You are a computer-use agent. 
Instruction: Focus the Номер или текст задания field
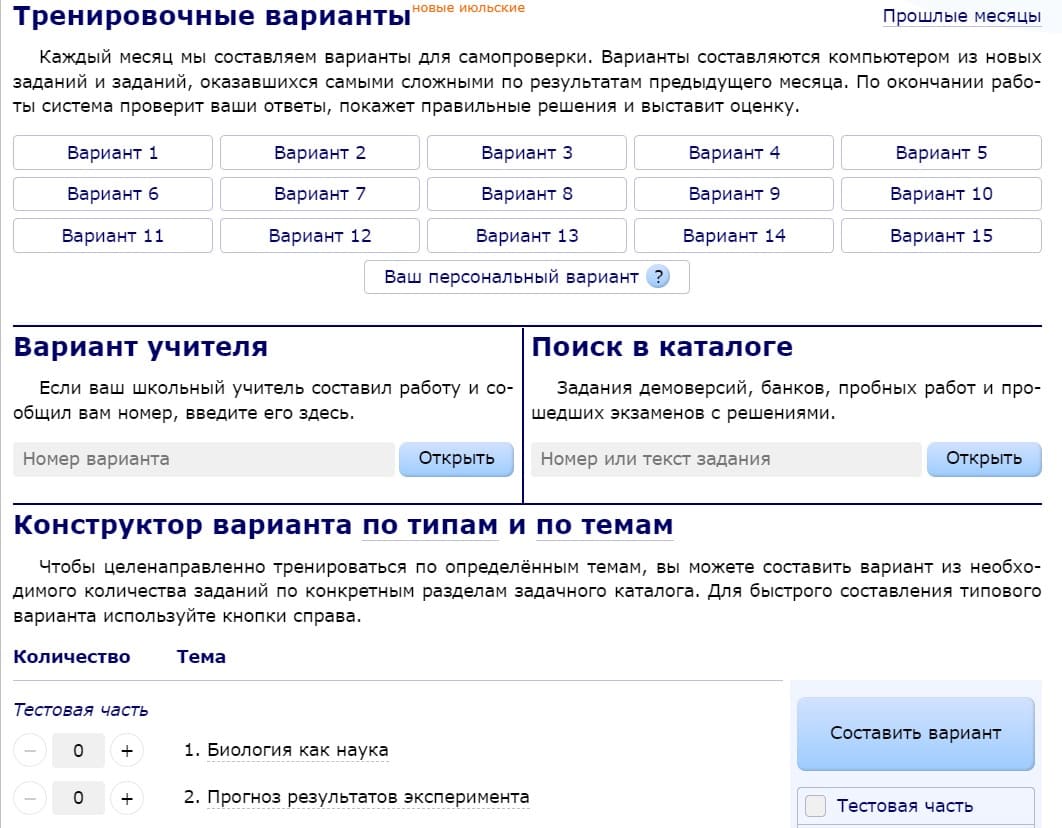(725, 459)
